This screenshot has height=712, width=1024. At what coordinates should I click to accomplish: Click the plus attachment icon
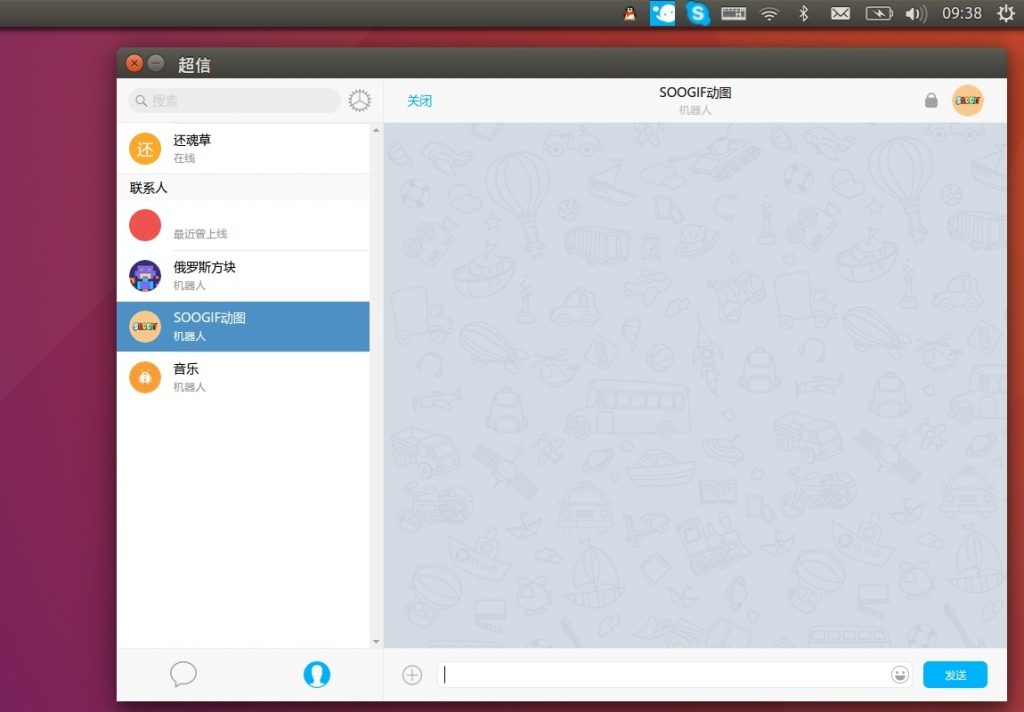[412, 675]
